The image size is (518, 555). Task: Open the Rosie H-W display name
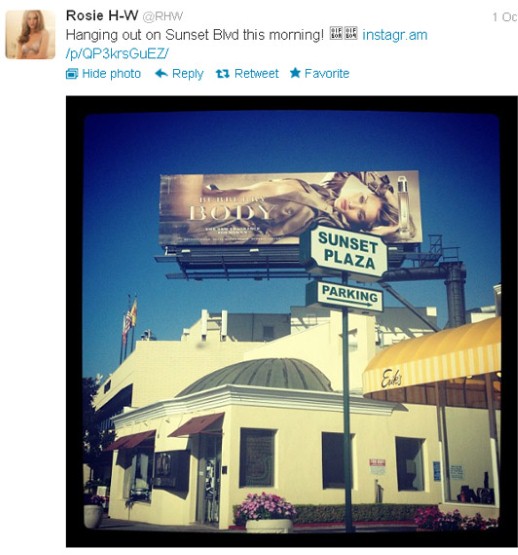[102, 16]
